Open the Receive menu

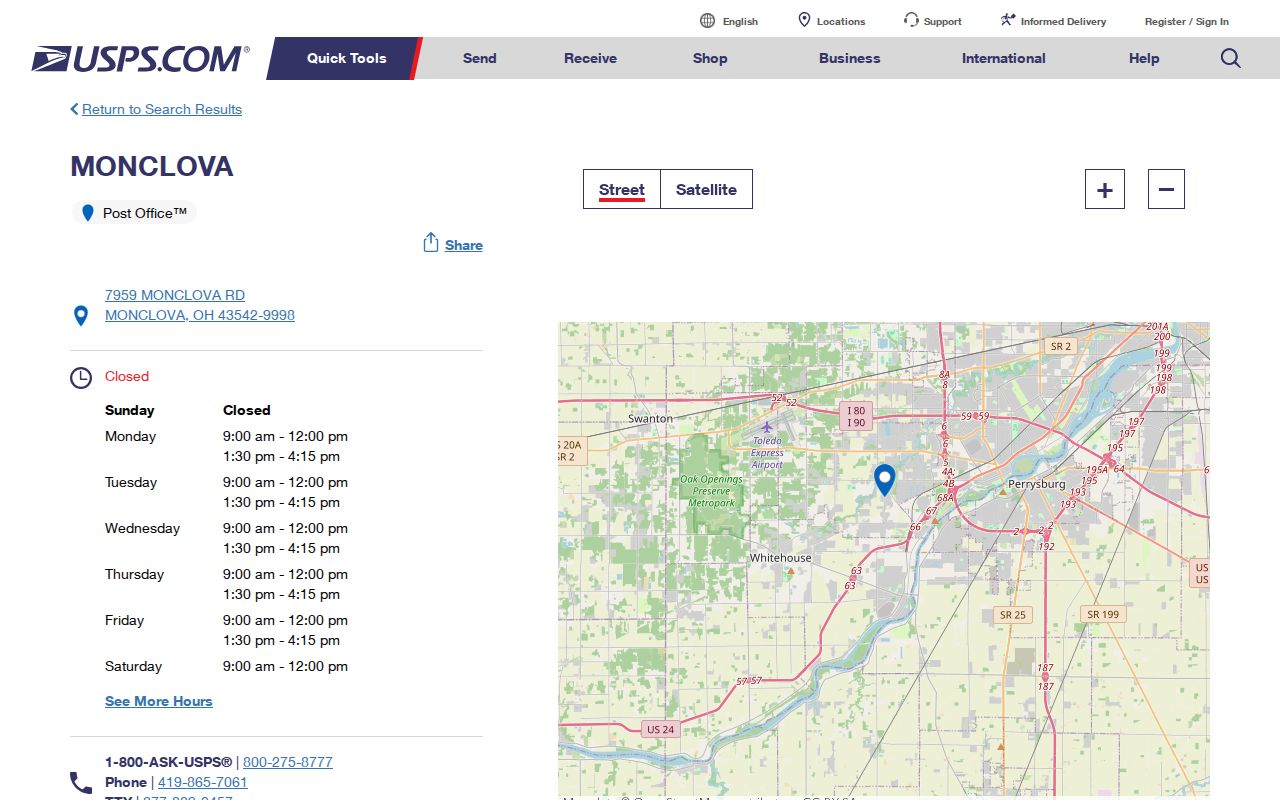pyautogui.click(x=590, y=58)
